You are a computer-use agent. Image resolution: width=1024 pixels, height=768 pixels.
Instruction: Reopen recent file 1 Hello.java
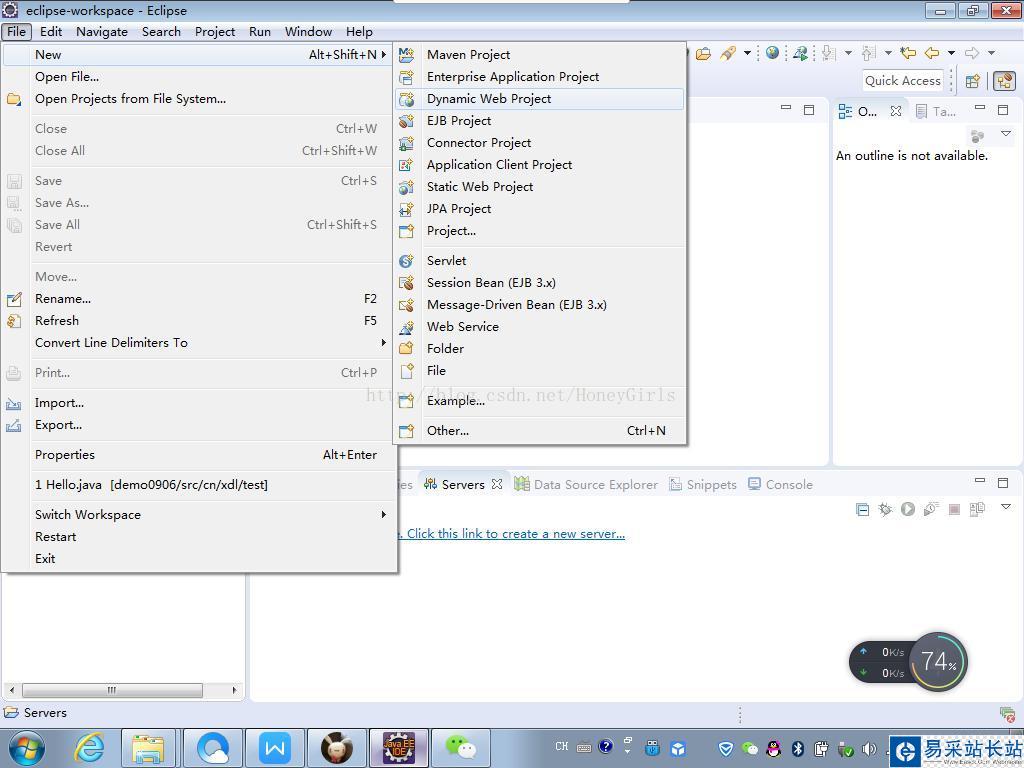199,485
